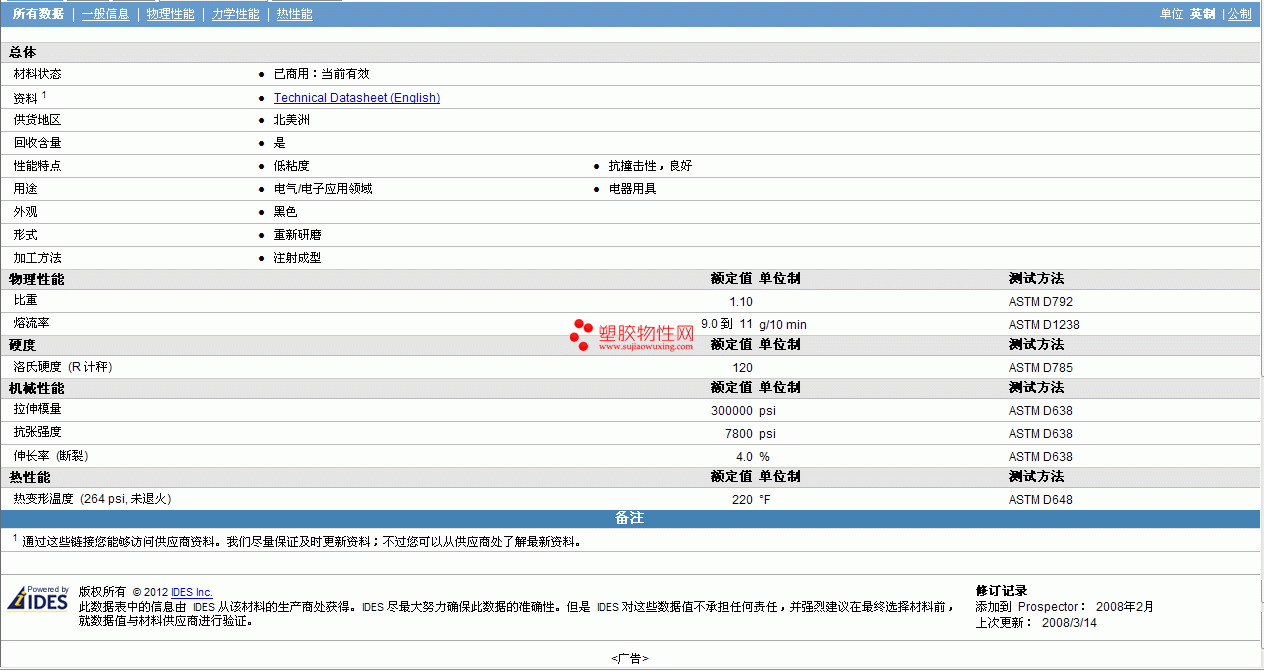Image resolution: width=1264 pixels, height=671 pixels.
Task: Select the 低粘度 feature
Action: [291, 166]
